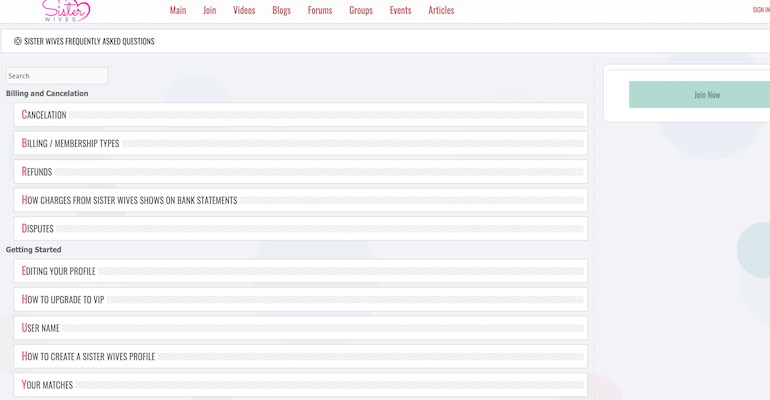Expand How to Upgrade to VIP
This screenshot has width=770, height=400.
[x=63, y=300]
